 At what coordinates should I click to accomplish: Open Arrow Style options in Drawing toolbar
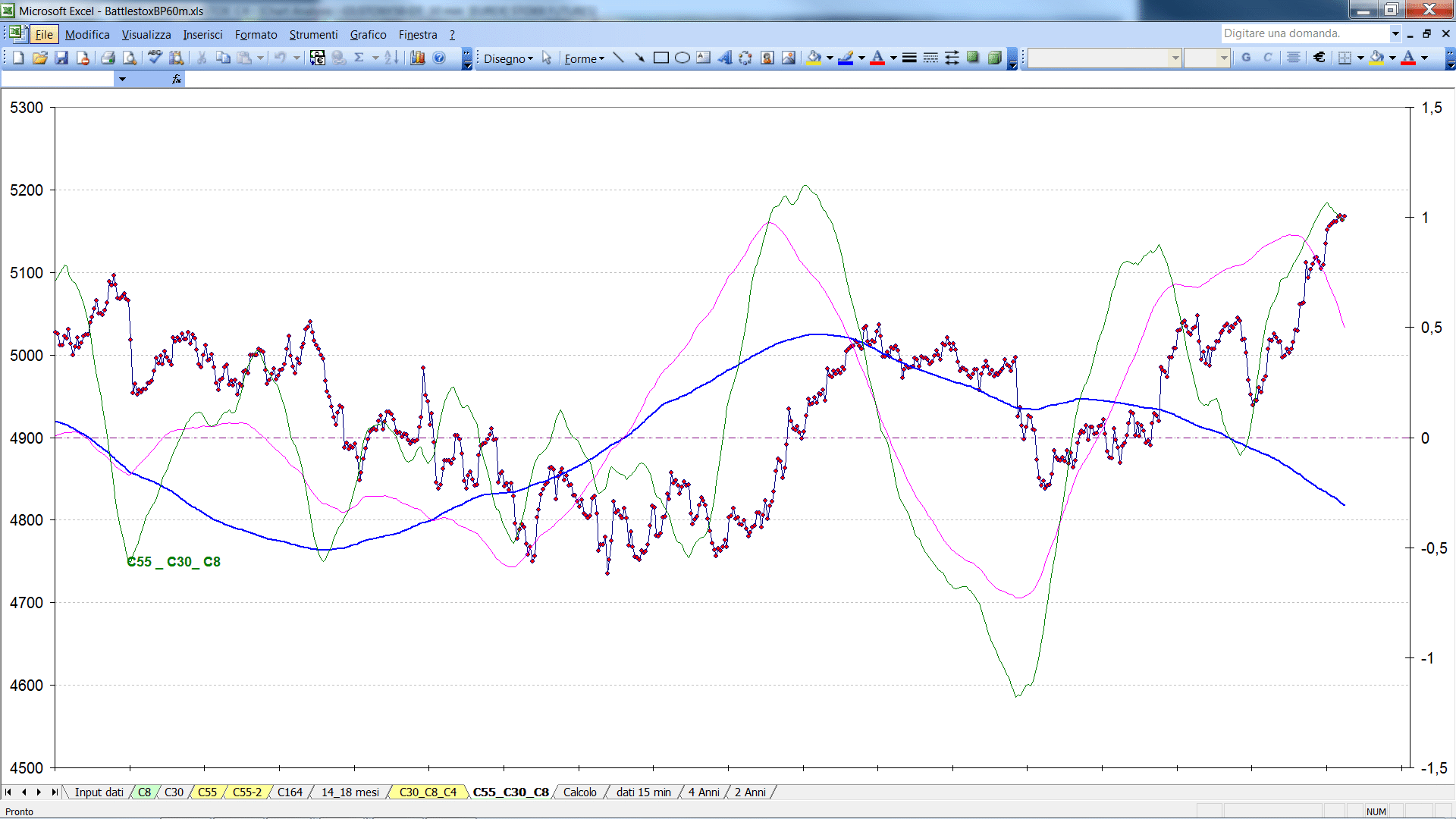pos(952,58)
